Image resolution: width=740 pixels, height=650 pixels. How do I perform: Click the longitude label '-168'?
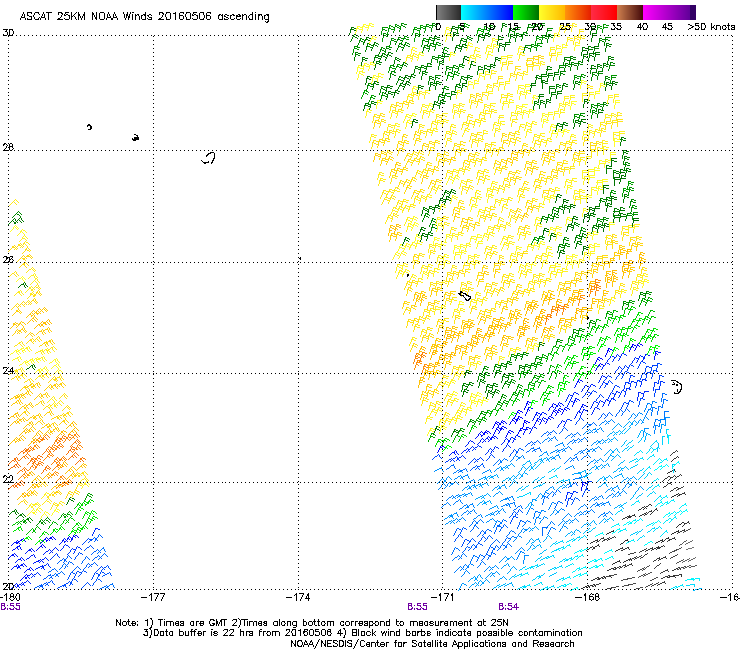[588, 597]
